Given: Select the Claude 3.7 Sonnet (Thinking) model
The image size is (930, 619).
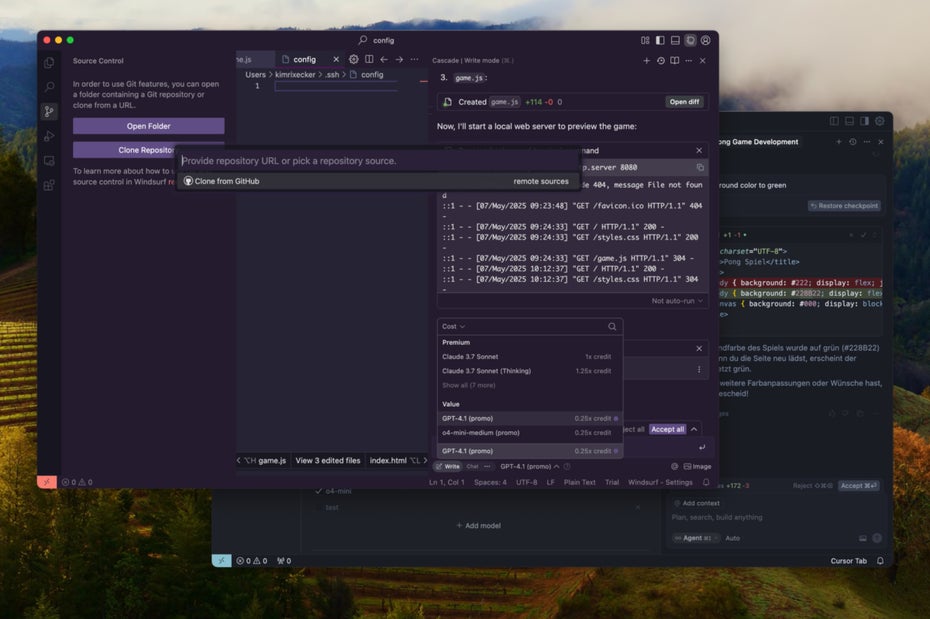Looking at the screenshot, I should [x=530, y=371].
